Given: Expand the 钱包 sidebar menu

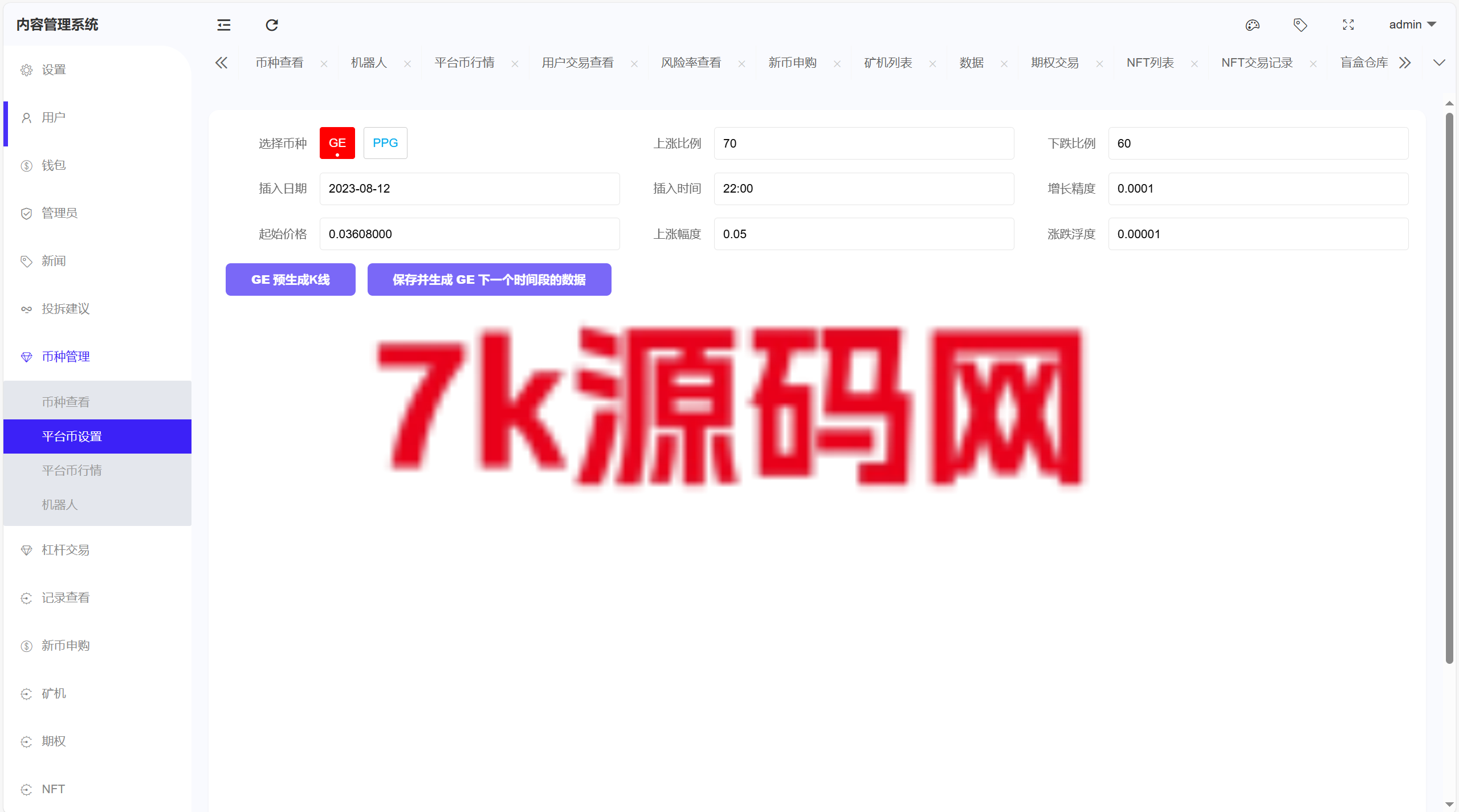Looking at the screenshot, I should tap(97, 165).
